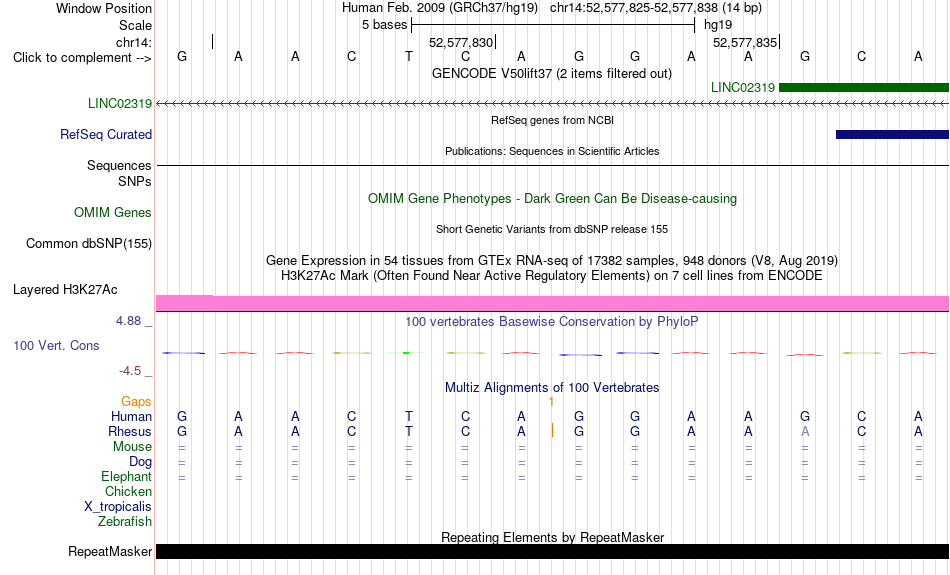Viewport: 950px width, 575px height.
Task: Select the 'chr14:' ruler label
Action: (133, 42)
